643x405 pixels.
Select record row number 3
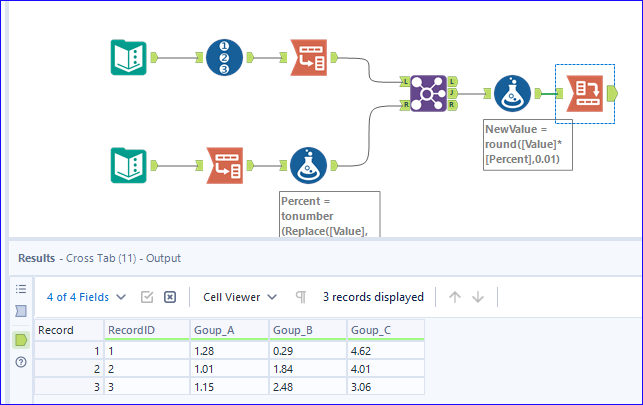coord(69,387)
